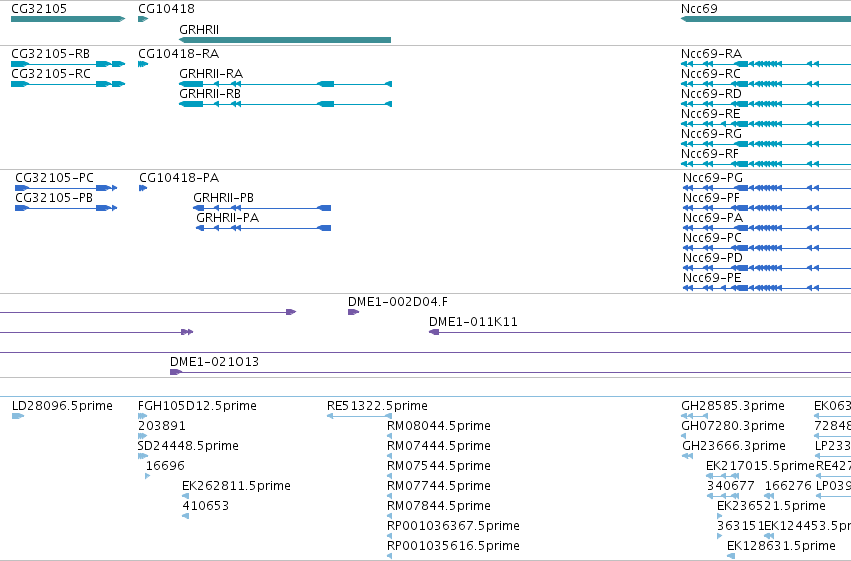Click the Ncc69-RF transcript label

(x=710, y=154)
